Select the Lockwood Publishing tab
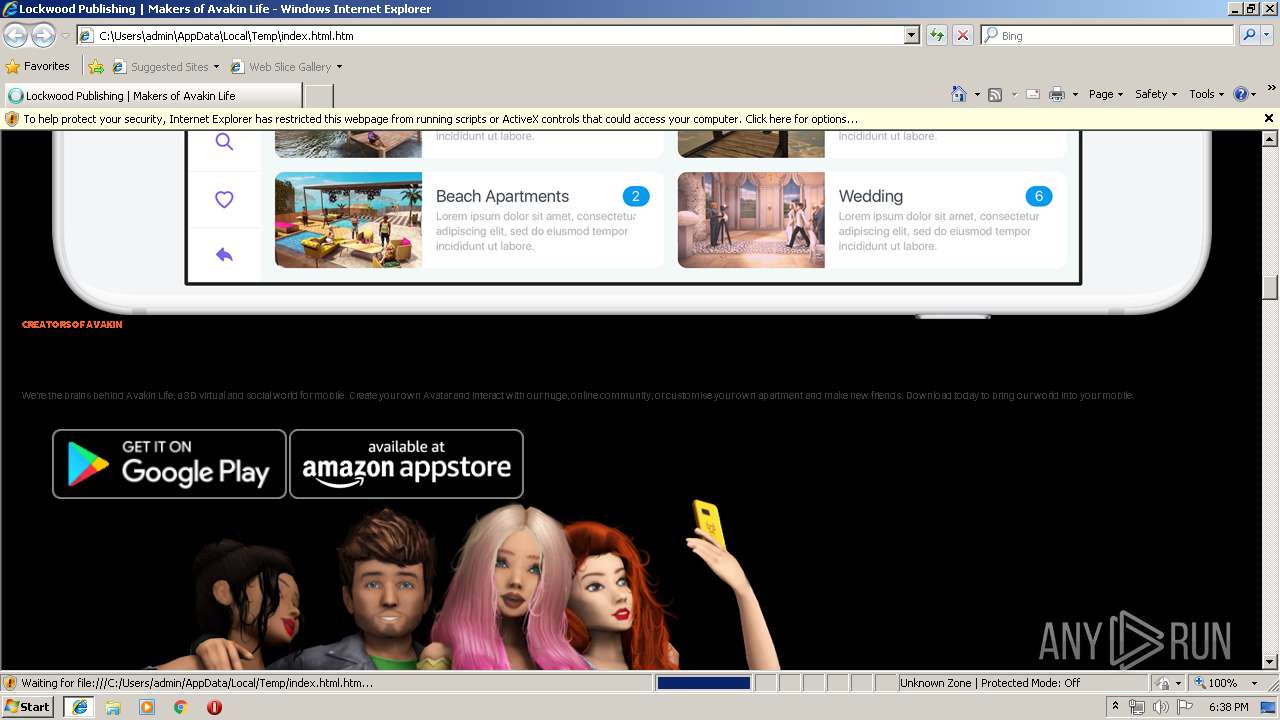Screen dimensions: 1280x720 point(152,96)
